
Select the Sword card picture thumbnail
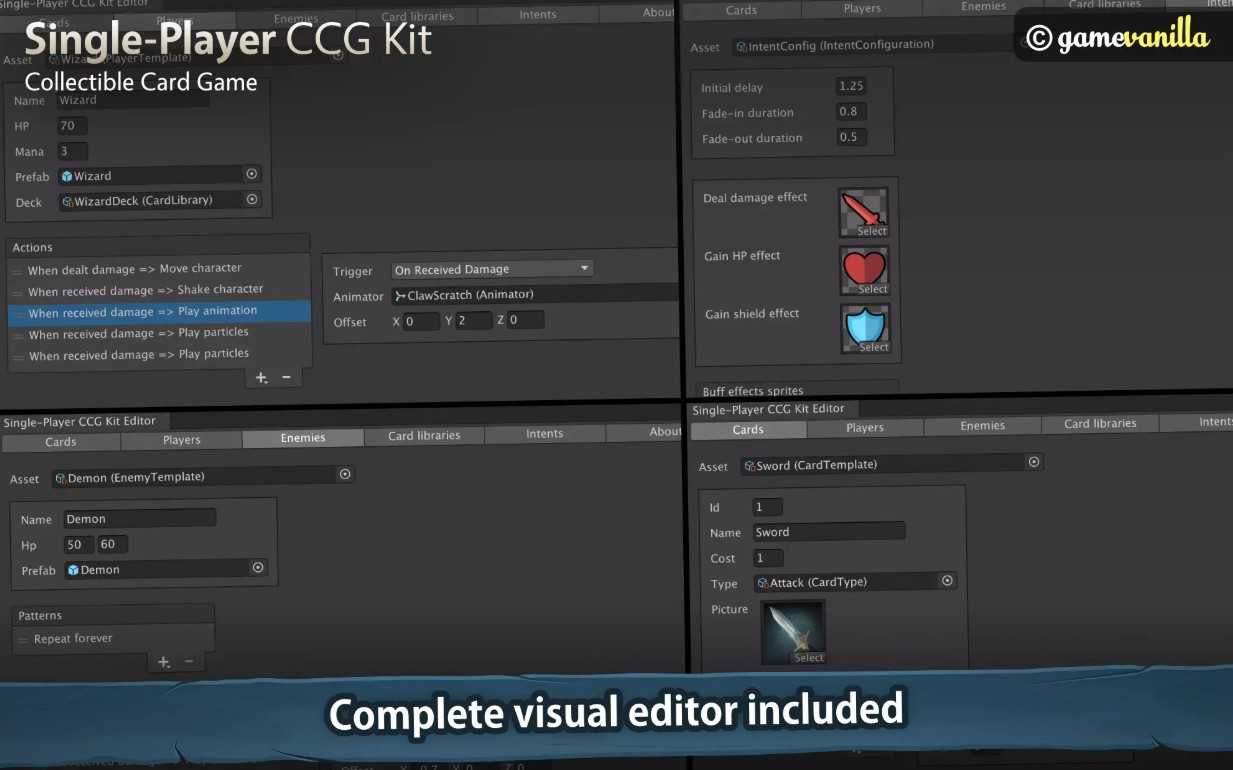tap(793, 633)
